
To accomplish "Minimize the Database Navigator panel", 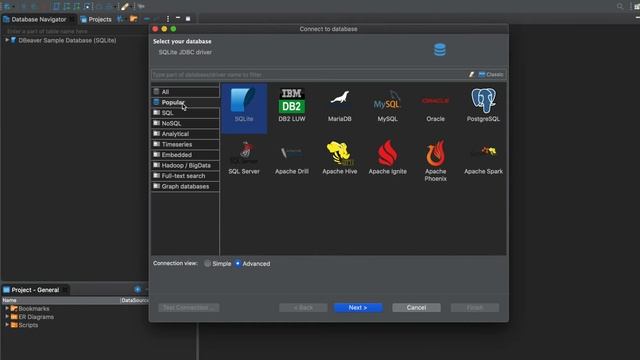I will [x=178, y=18].
